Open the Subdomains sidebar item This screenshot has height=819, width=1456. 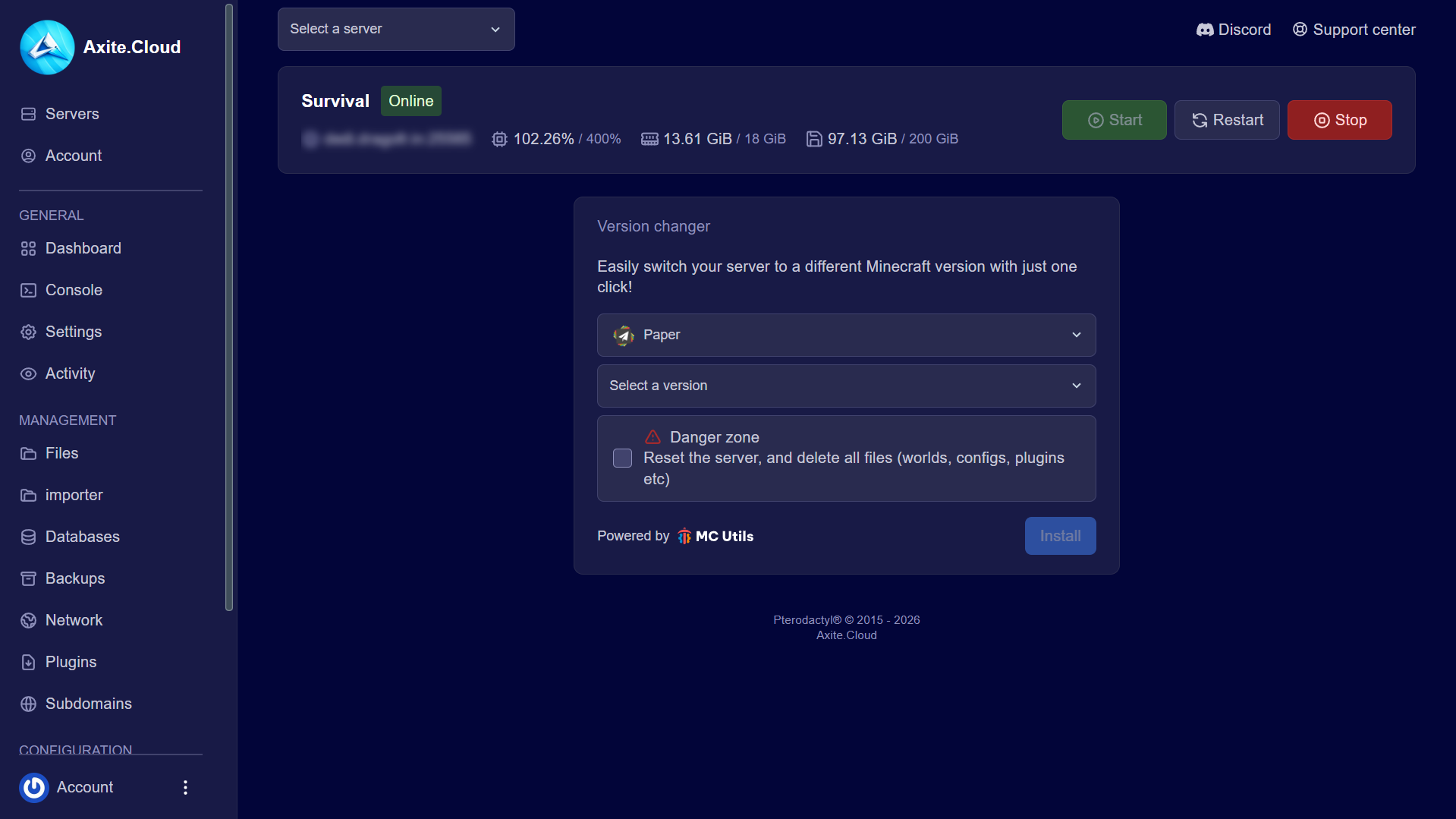[88, 704]
